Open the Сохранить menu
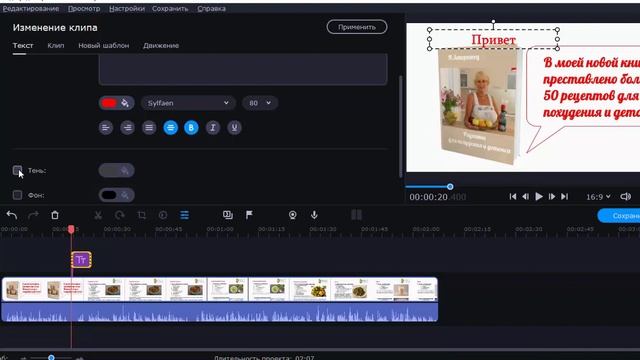The width and height of the screenshot is (640, 360). click(170, 9)
